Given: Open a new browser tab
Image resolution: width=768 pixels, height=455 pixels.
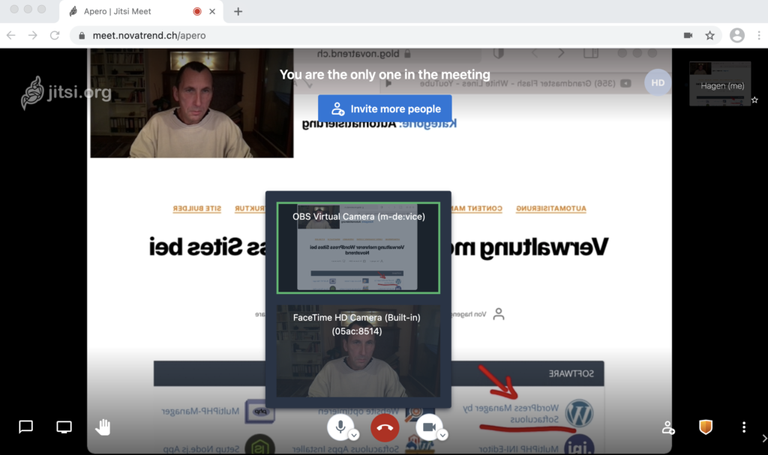Looking at the screenshot, I should pos(238,11).
